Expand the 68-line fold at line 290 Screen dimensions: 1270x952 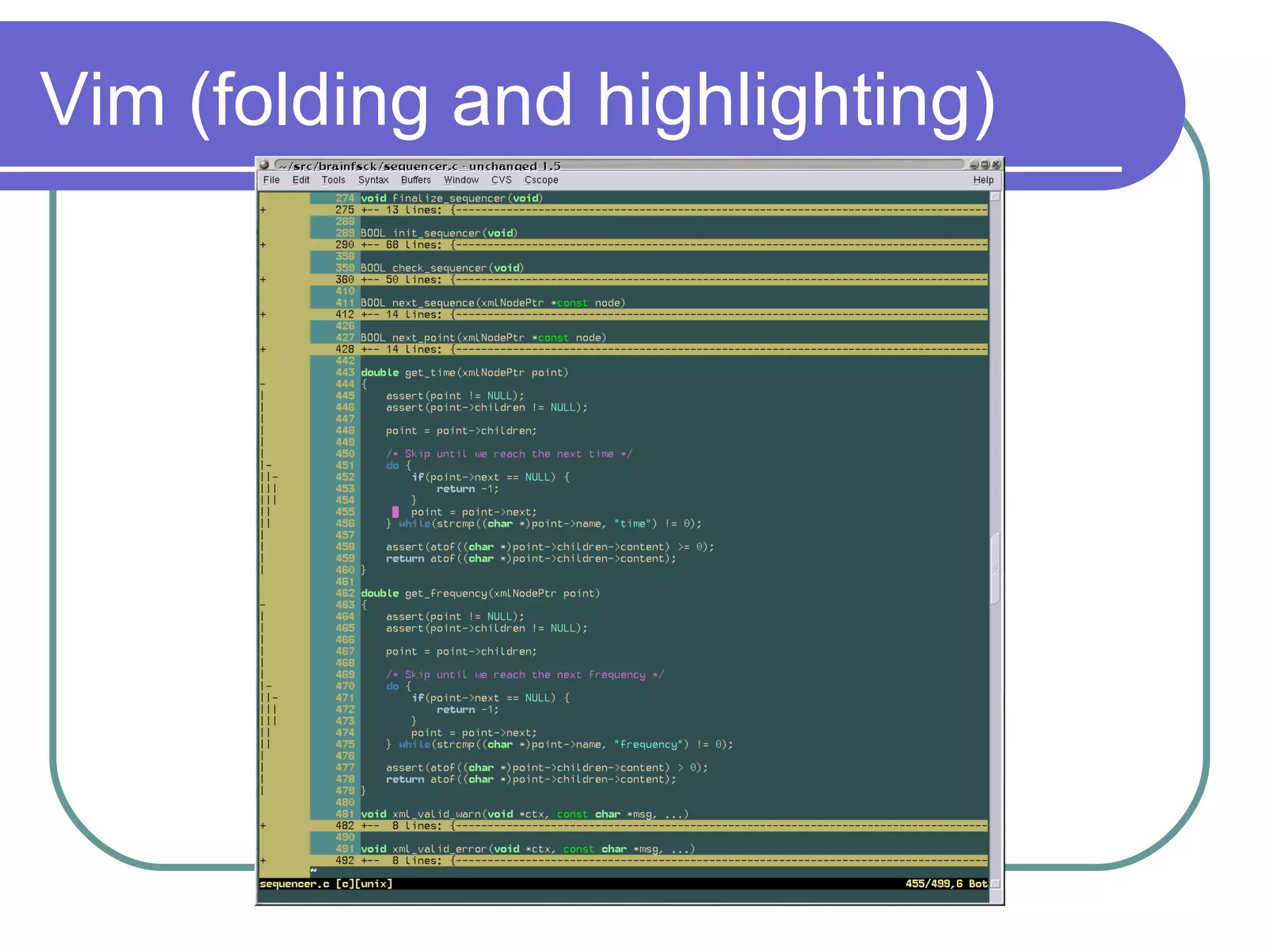263,245
